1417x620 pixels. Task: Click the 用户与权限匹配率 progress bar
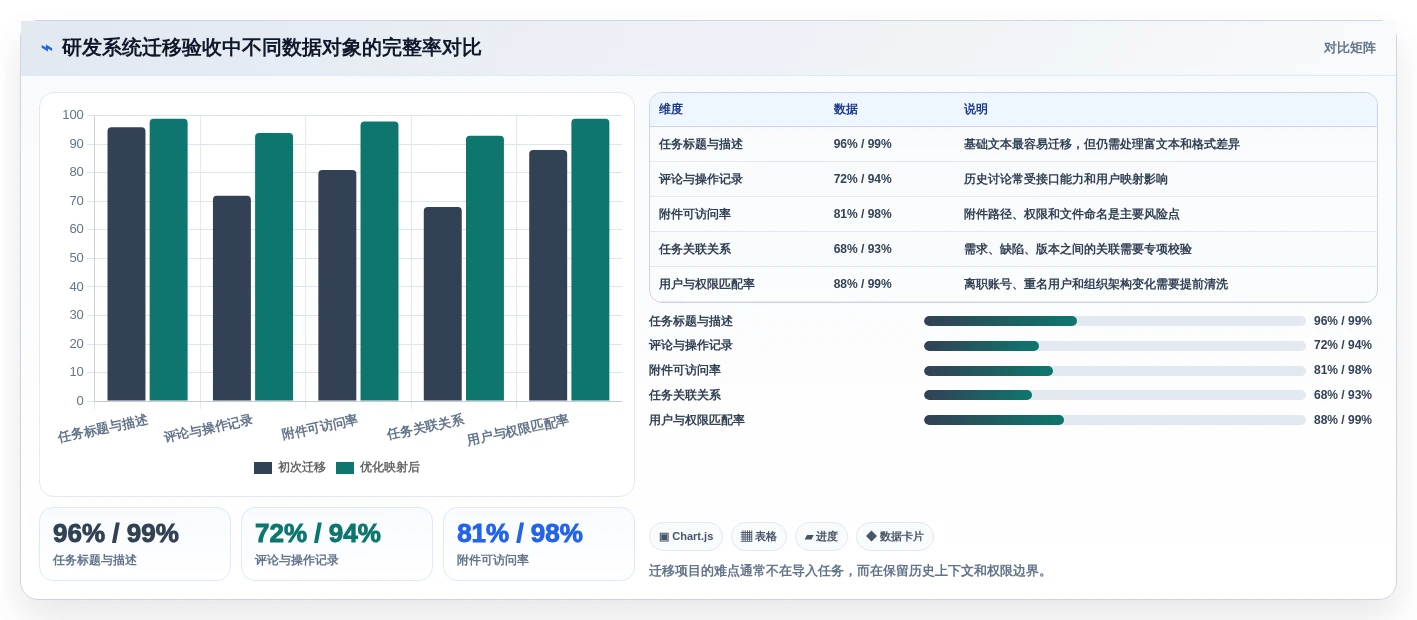tap(1115, 420)
